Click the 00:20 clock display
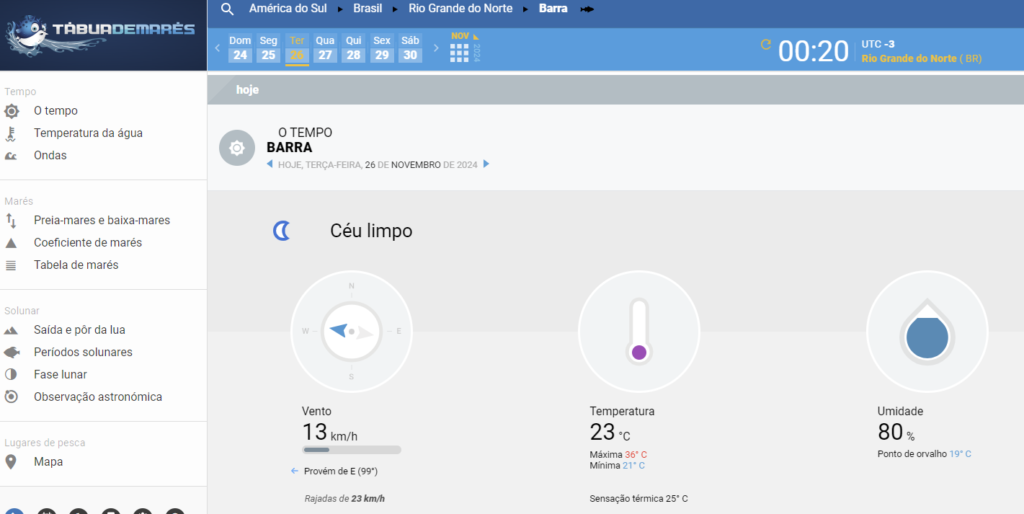The height and width of the screenshot is (514, 1024). point(813,52)
